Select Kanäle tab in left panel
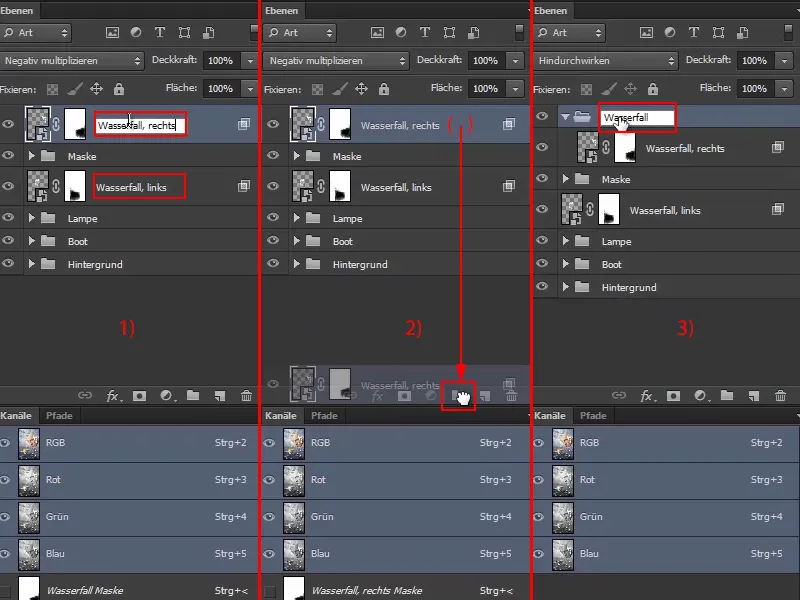This screenshot has width=800, height=600. coord(16,415)
